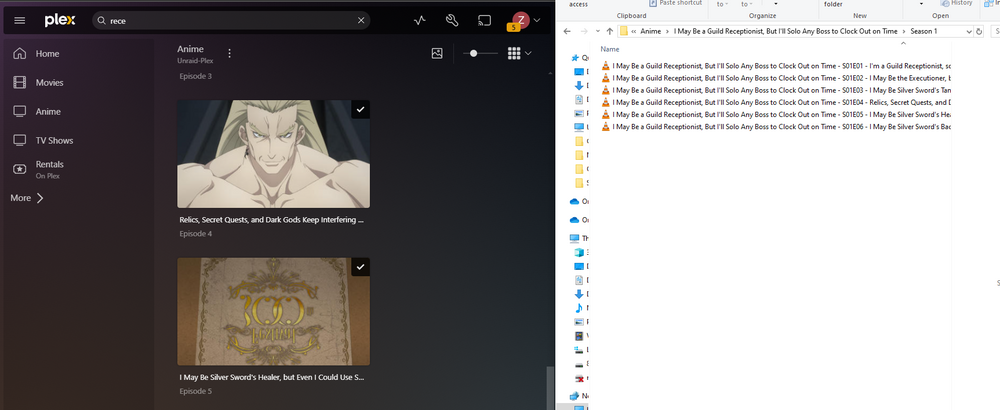Sort files by Name column header
Image resolution: width=1000 pixels, height=410 pixels.
pyautogui.click(x=610, y=49)
